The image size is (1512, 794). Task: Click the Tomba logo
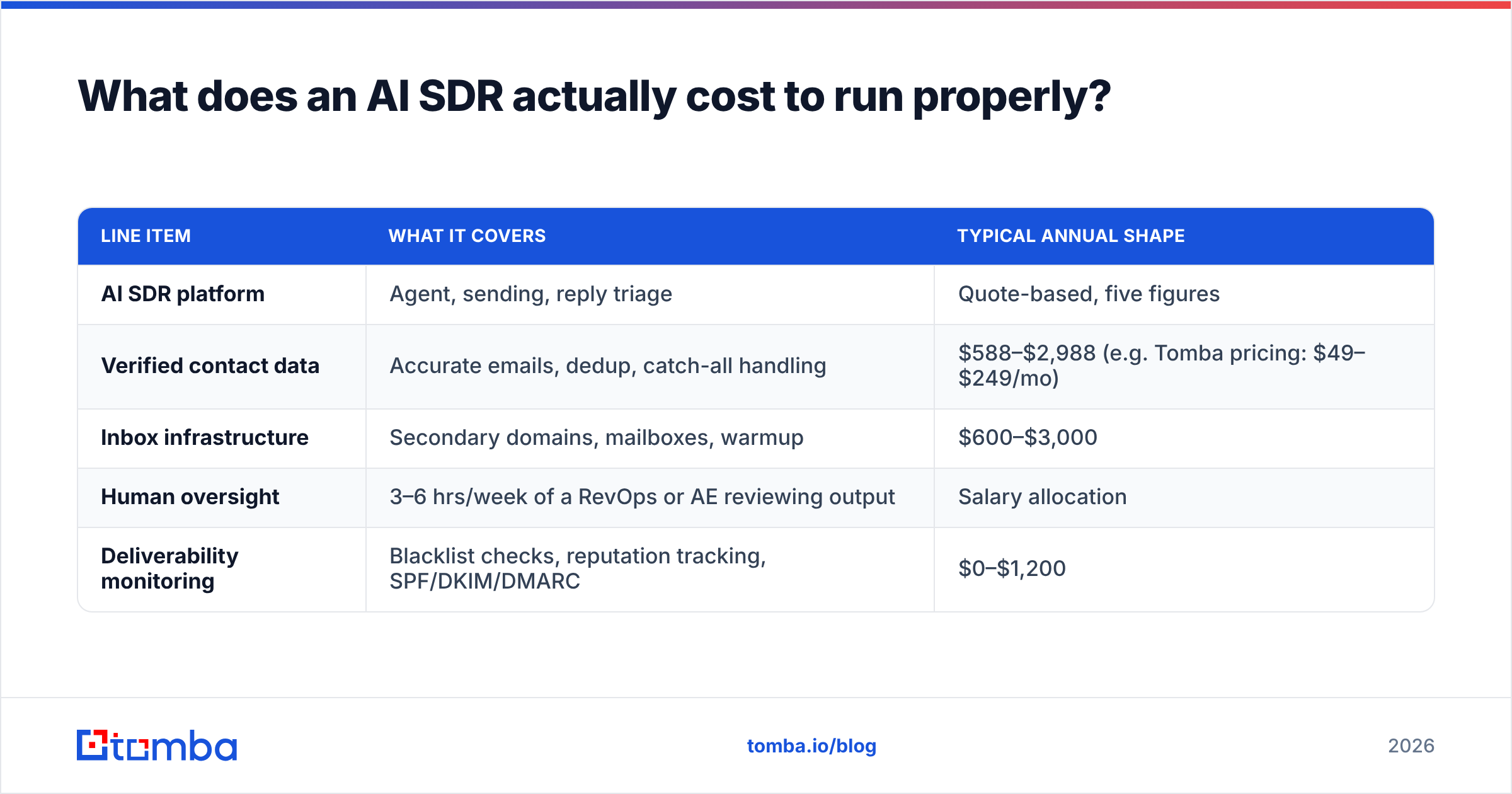coord(157,745)
